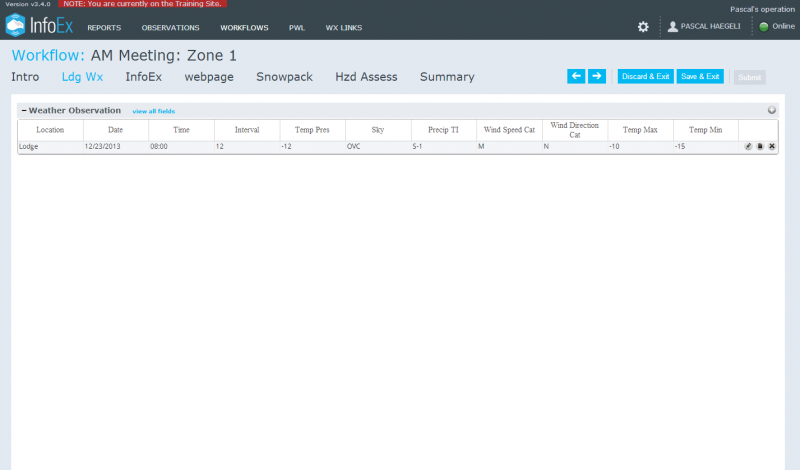Click the user profile silhouette icon

672,27
